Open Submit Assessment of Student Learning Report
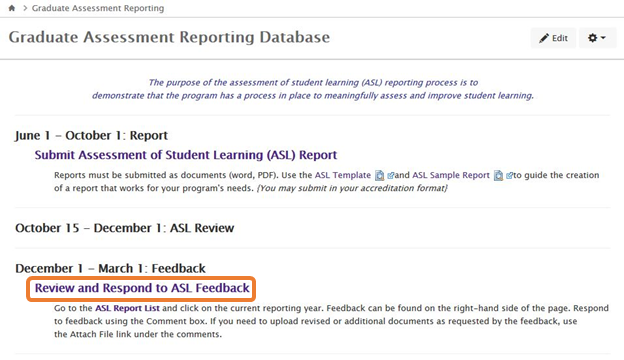Image resolution: width=624 pixels, height=360 pixels. 185,155
